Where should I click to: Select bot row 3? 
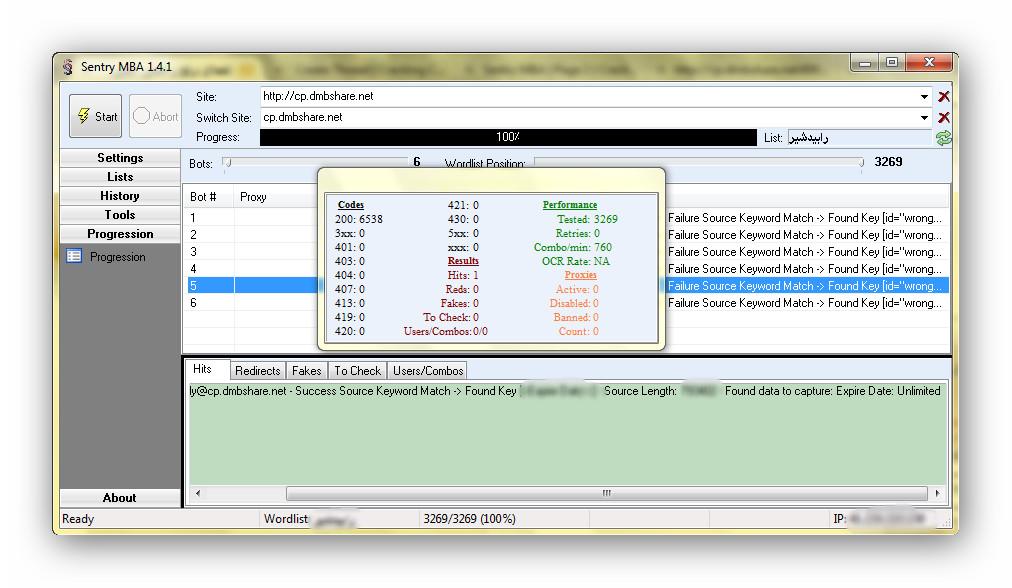pyautogui.click(x=567, y=252)
